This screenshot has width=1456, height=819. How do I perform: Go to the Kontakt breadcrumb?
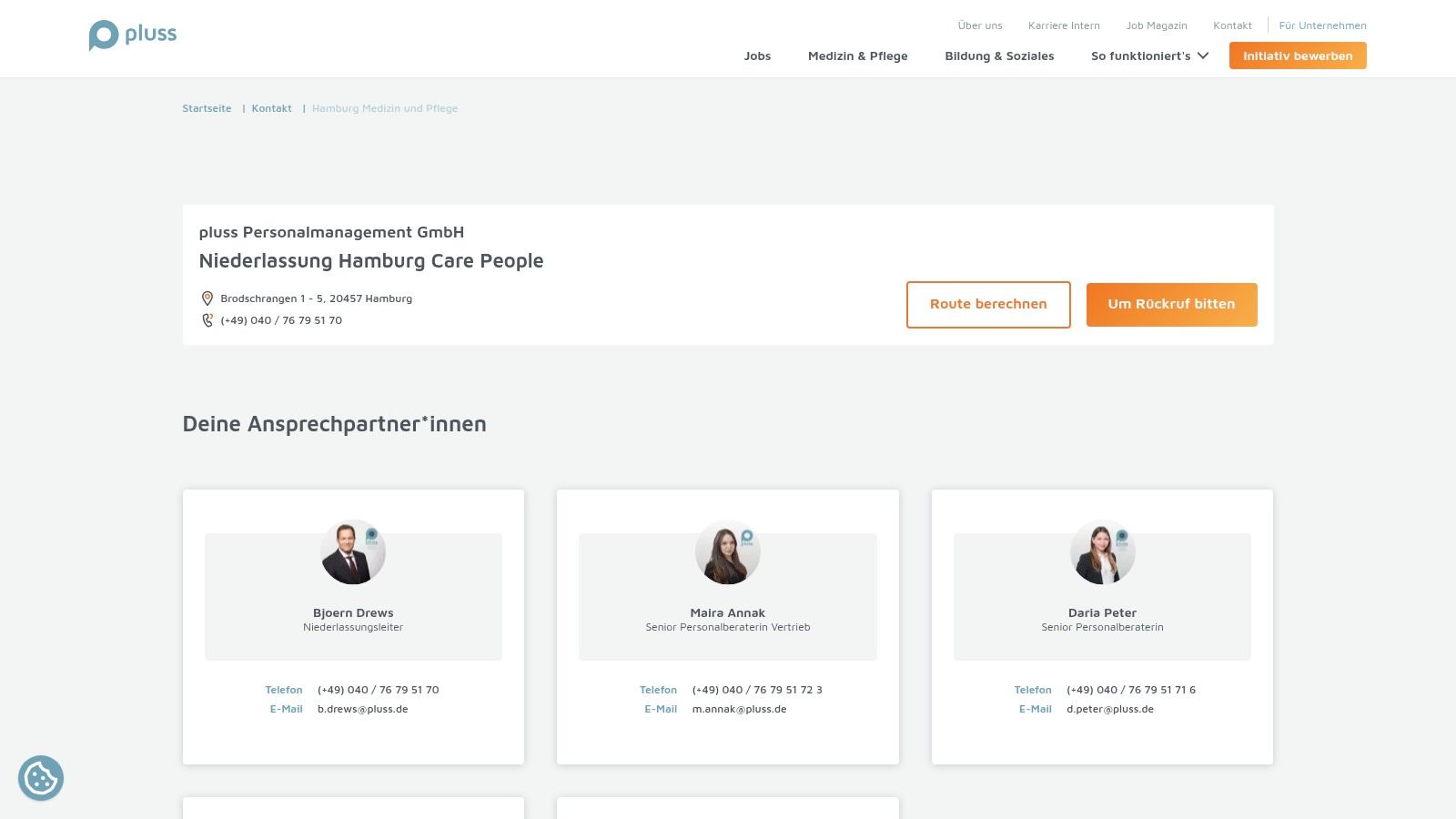[272, 108]
